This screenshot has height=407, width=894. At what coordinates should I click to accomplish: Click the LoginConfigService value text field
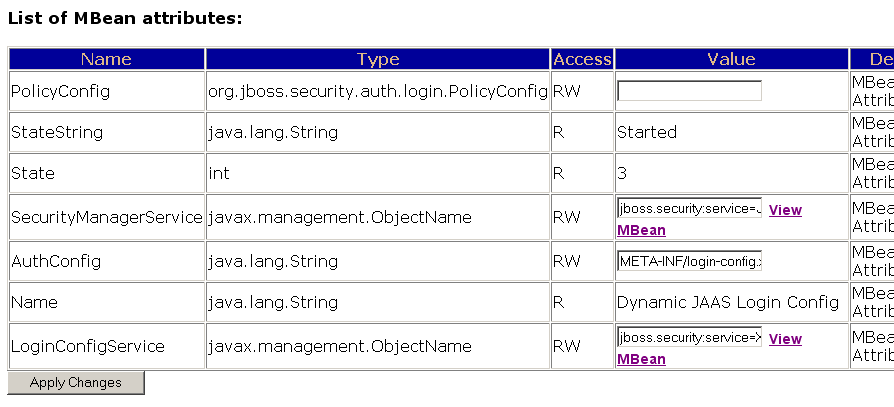[689, 338]
